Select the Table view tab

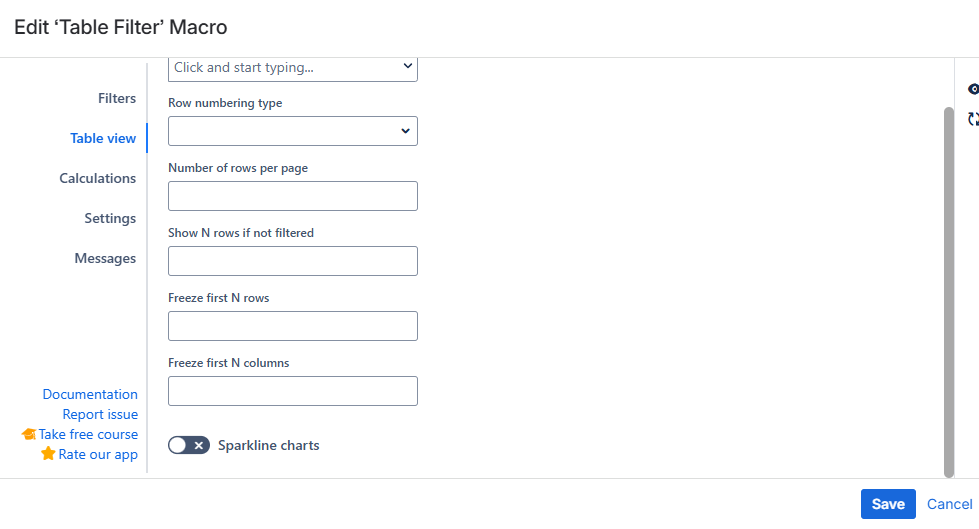[x=103, y=138]
